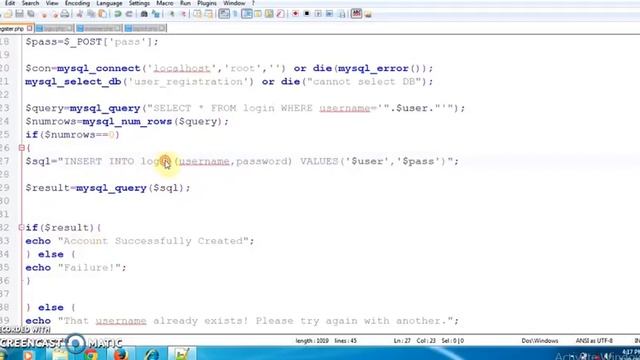Click the Playback Macro icon
The width and height of the screenshot is (640, 360).
(x=318, y=14)
